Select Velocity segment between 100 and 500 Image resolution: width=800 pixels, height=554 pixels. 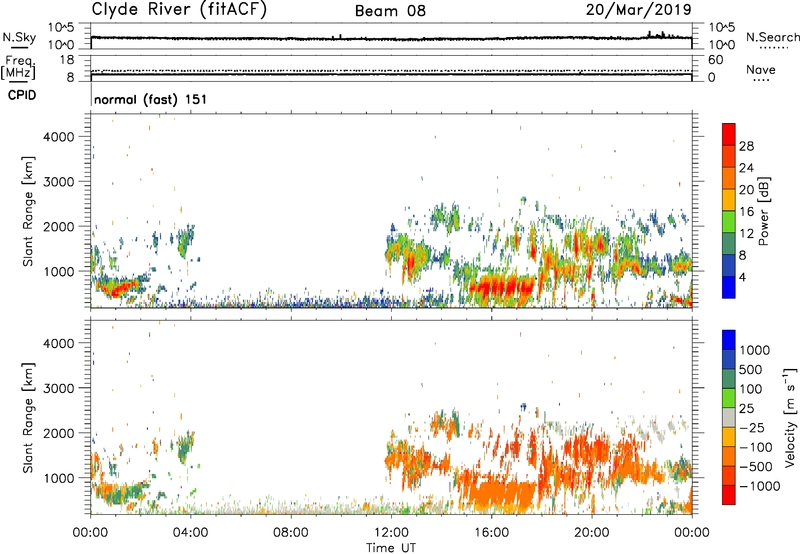pyautogui.click(x=729, y=379)
